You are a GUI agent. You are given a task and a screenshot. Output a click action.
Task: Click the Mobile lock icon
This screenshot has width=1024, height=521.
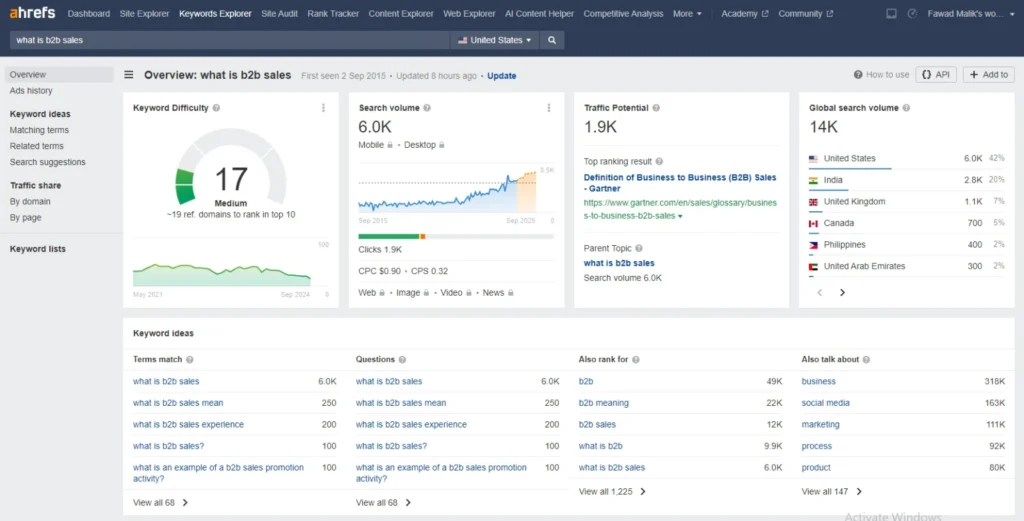pos(390,145)
